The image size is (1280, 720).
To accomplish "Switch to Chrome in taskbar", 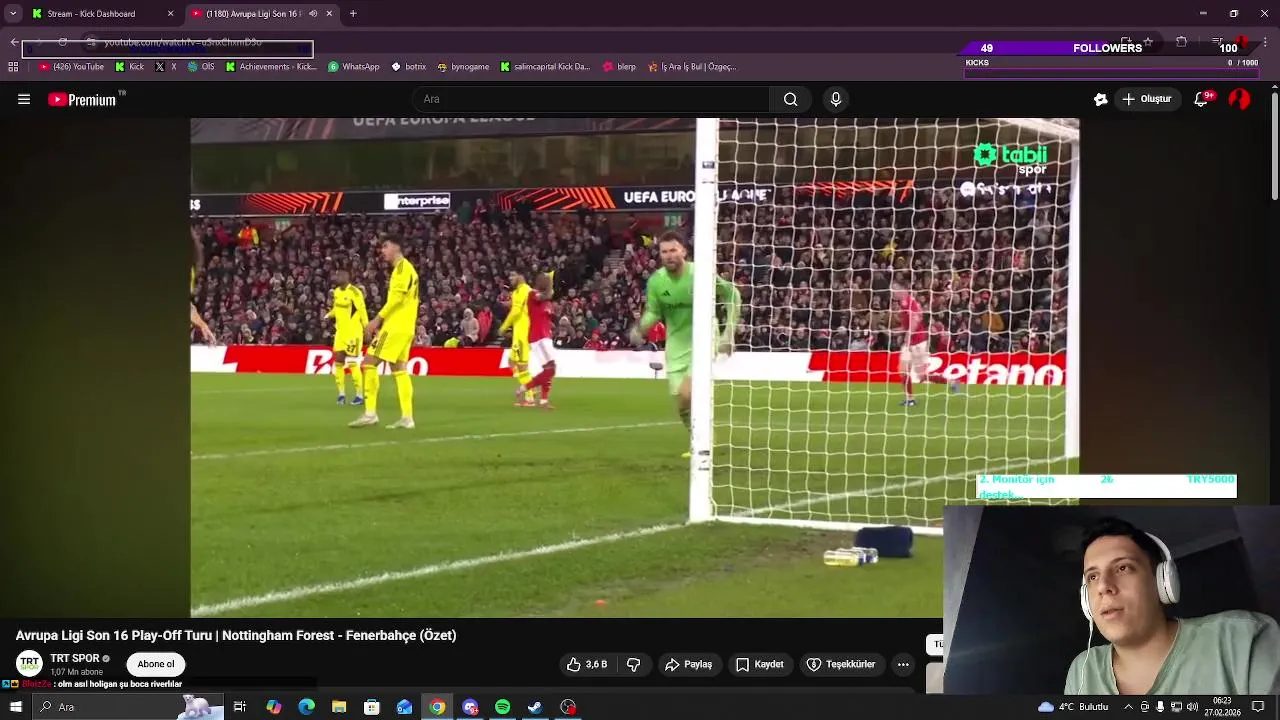I will coord(437,707).
